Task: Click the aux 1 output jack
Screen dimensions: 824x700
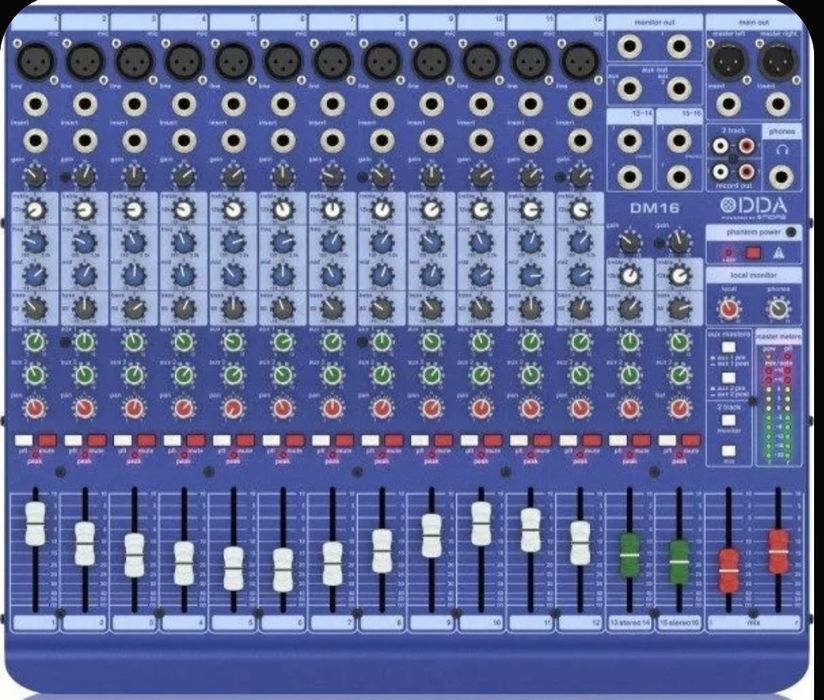Action: click(x=630, y=88)
